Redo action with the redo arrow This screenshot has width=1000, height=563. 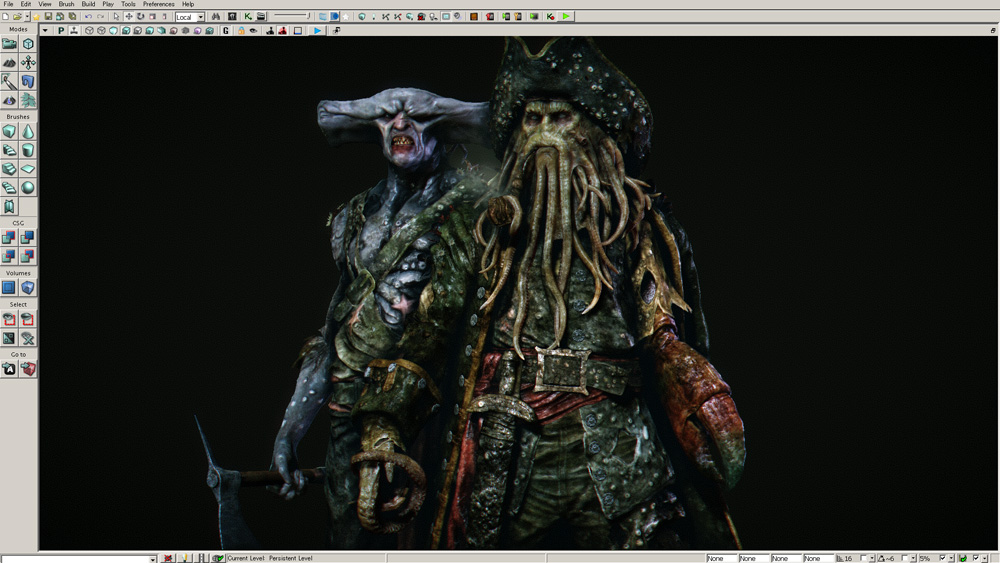click(x=100, y=17)
